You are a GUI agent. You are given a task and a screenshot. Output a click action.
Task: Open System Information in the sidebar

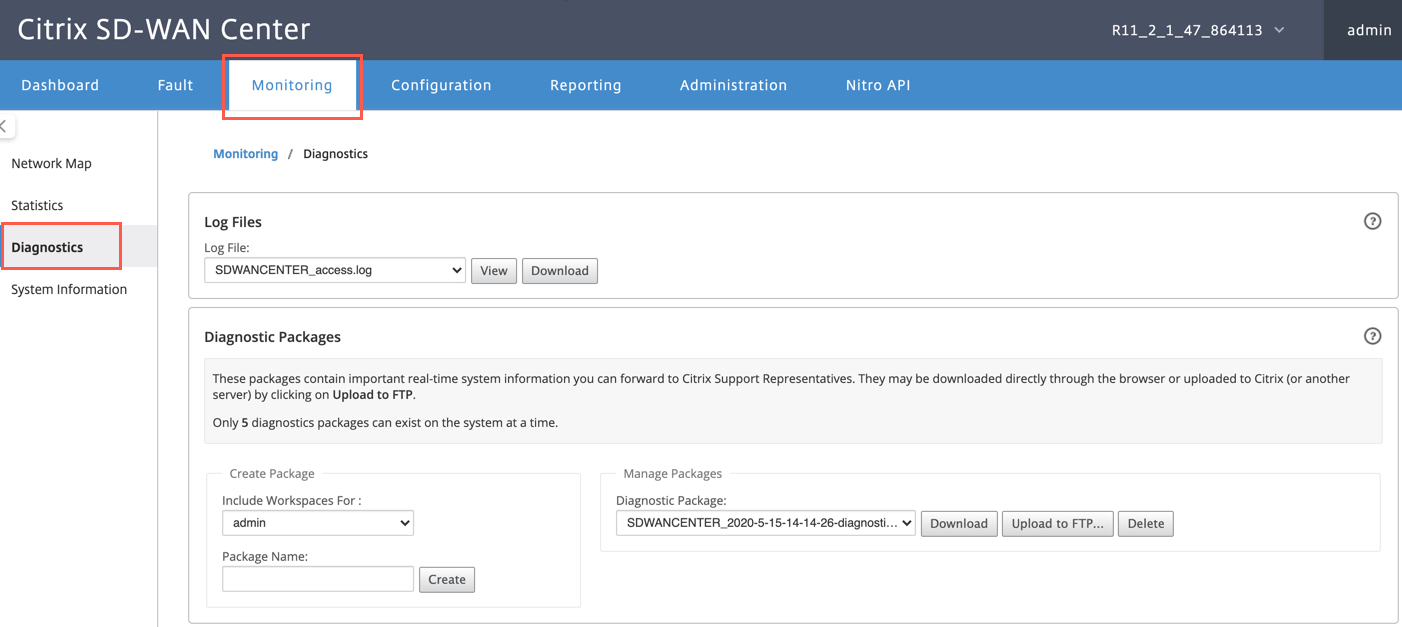click(x=69, y=289)
